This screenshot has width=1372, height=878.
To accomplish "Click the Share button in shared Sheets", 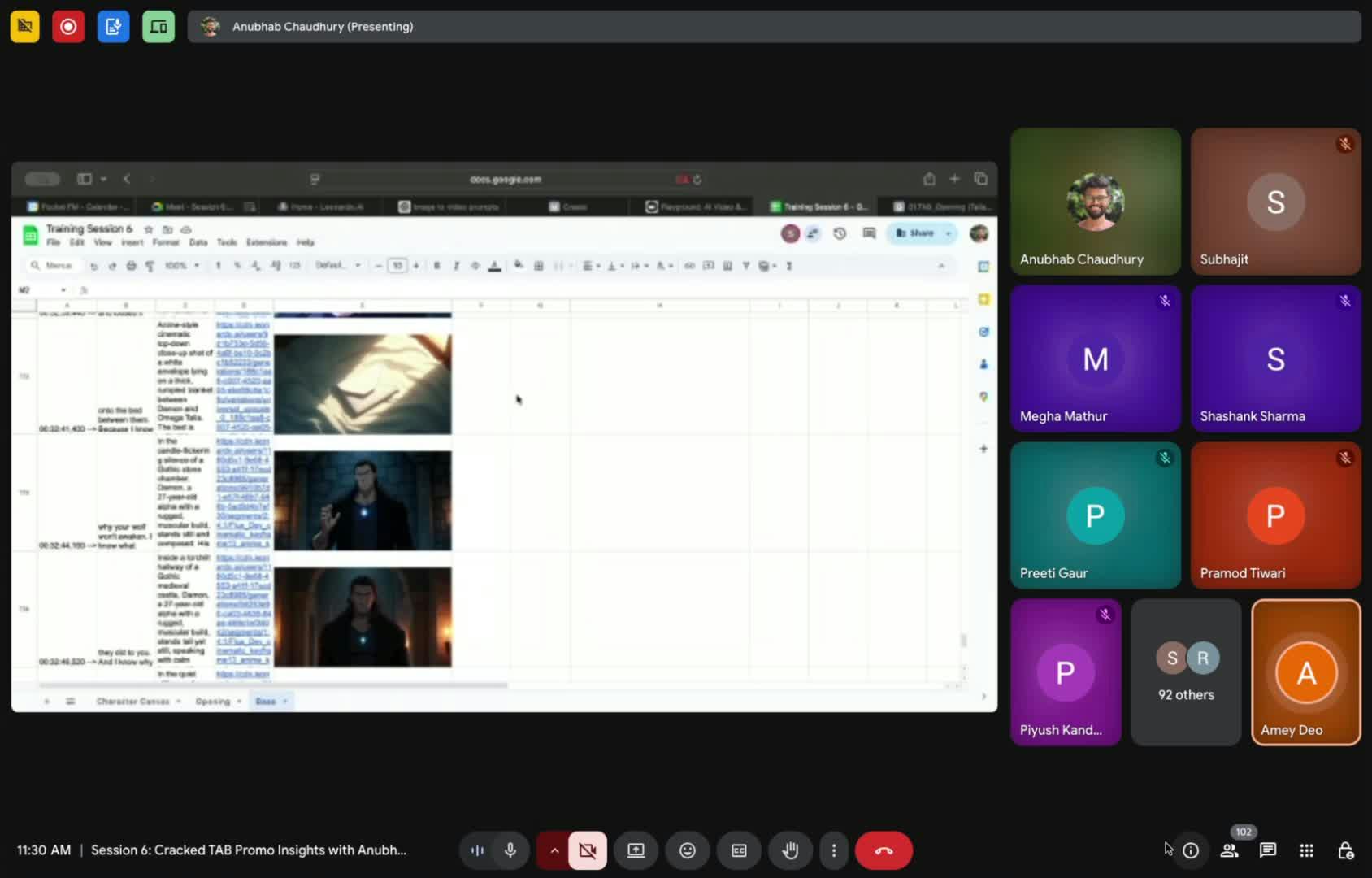I will [x=915, y=233].
